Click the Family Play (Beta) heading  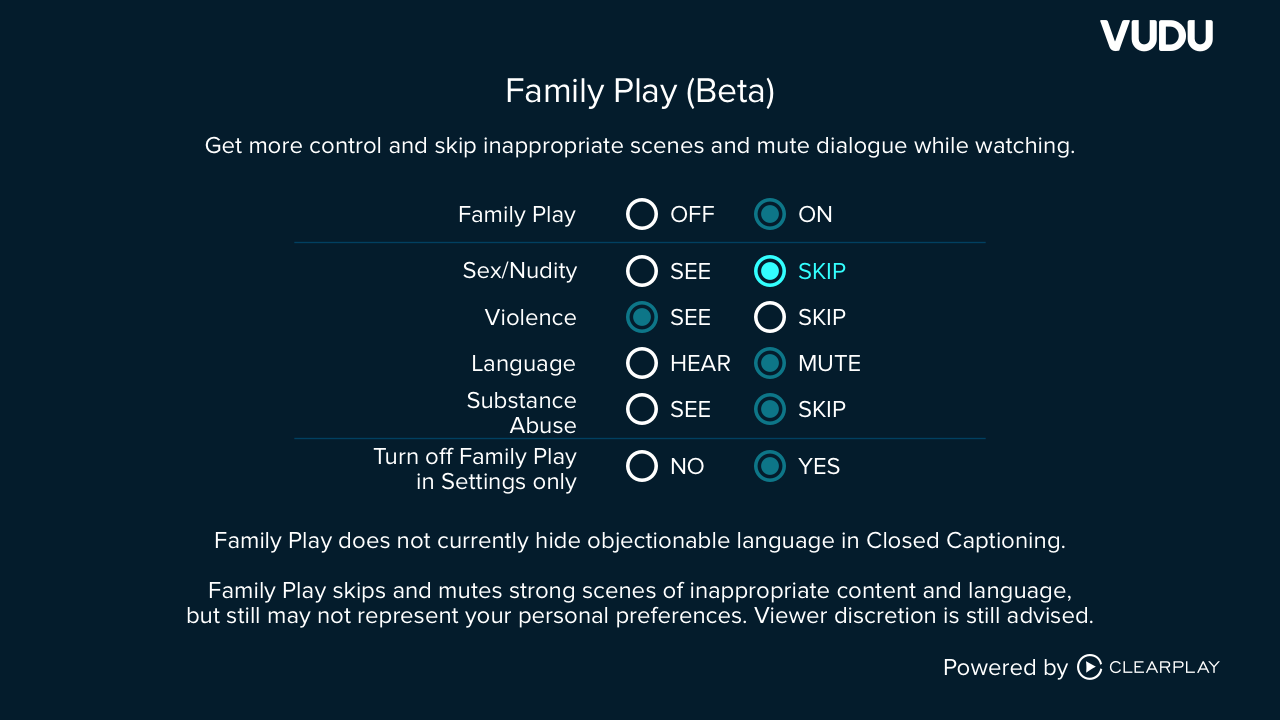pos(640,91)
